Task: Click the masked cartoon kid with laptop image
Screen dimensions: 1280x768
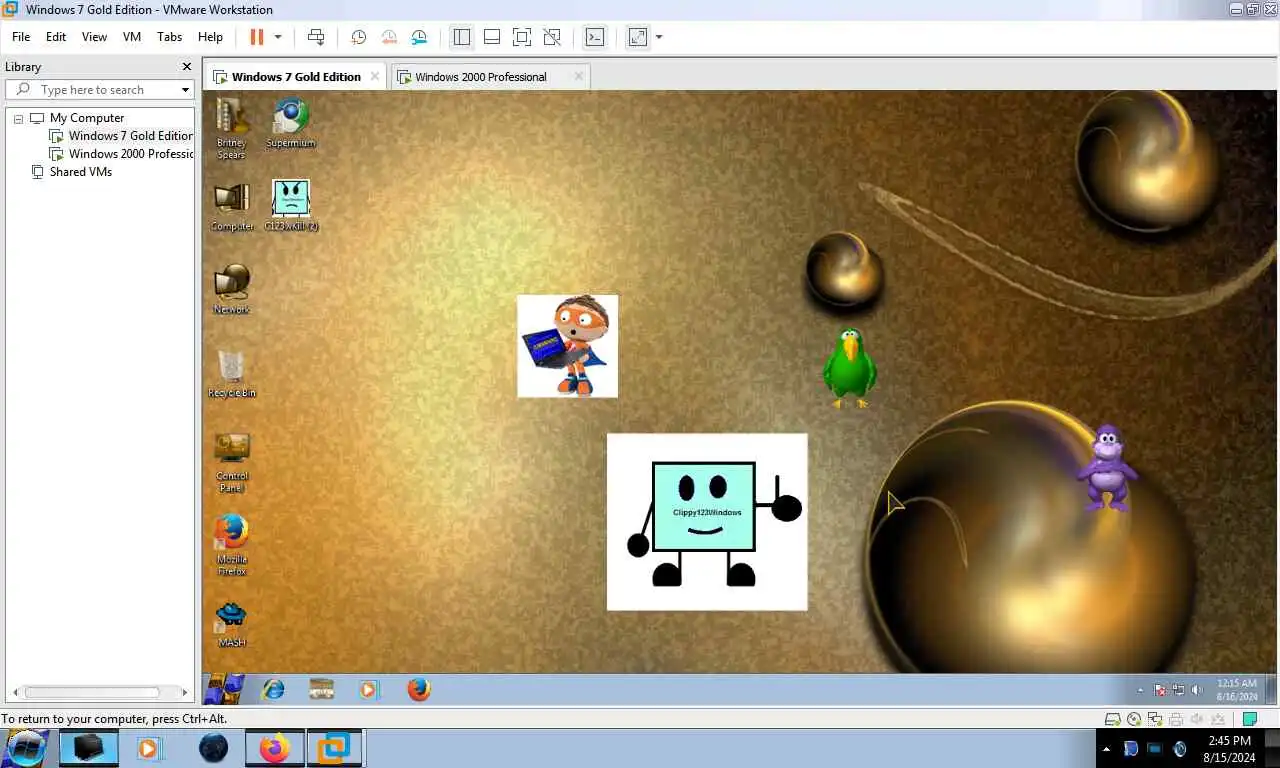Action: point(567,346)
